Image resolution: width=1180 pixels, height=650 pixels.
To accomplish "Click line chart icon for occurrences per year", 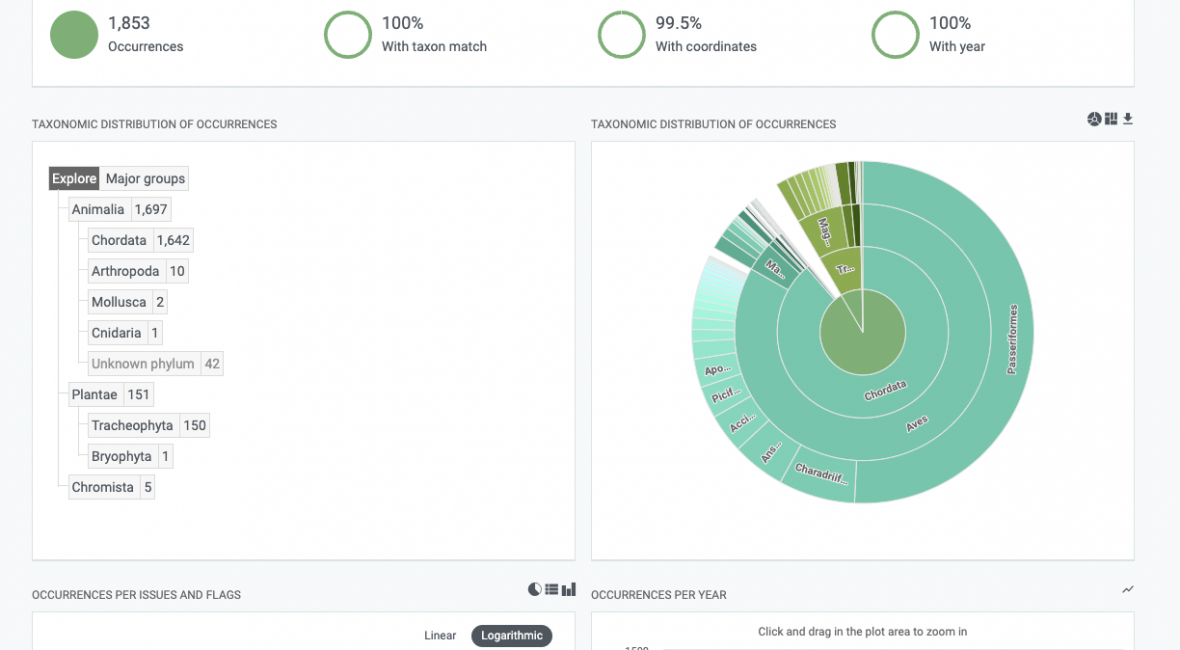I will (x=1128, y=589).
